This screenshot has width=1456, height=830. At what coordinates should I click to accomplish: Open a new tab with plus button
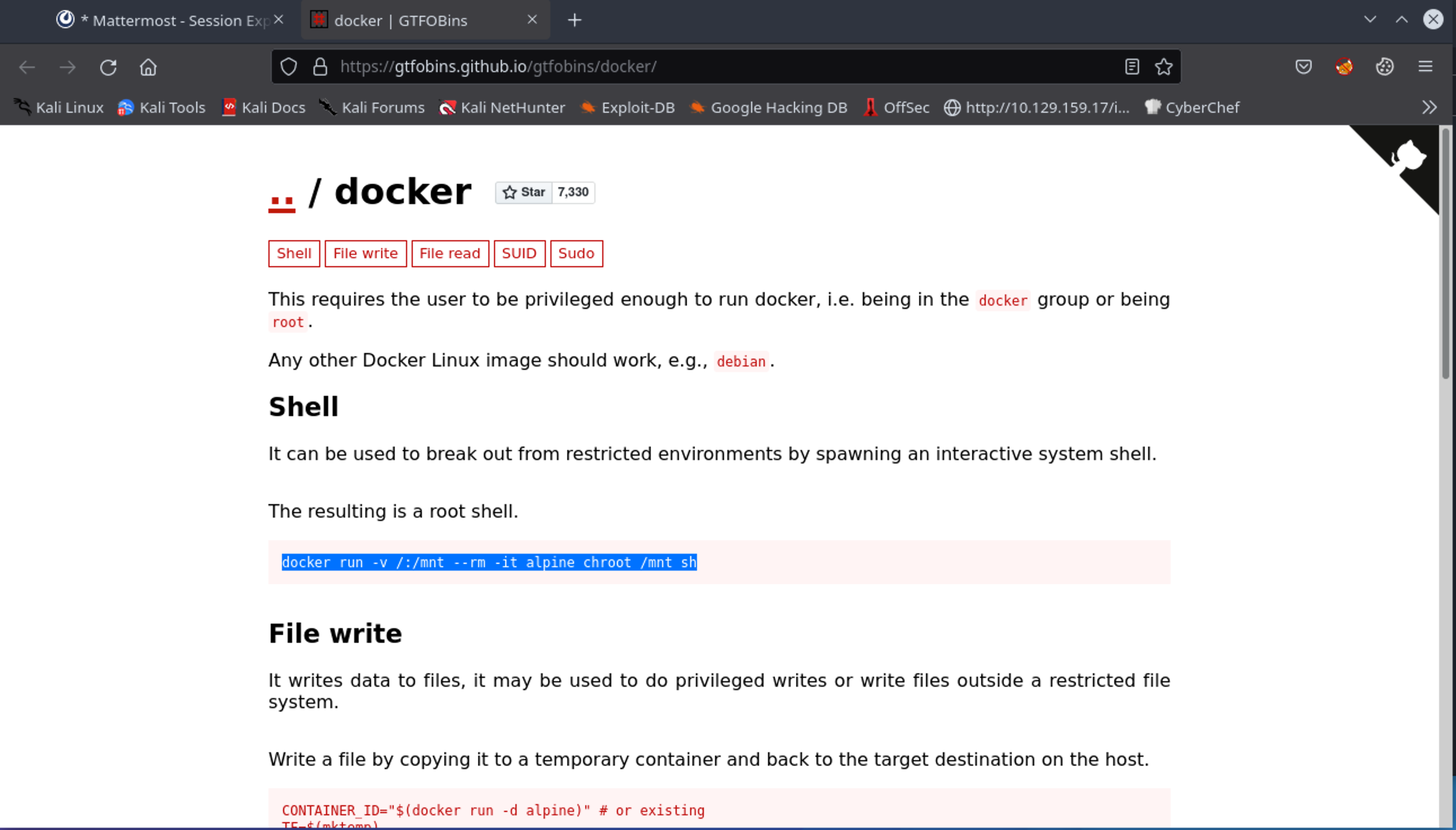coord(575,20)
